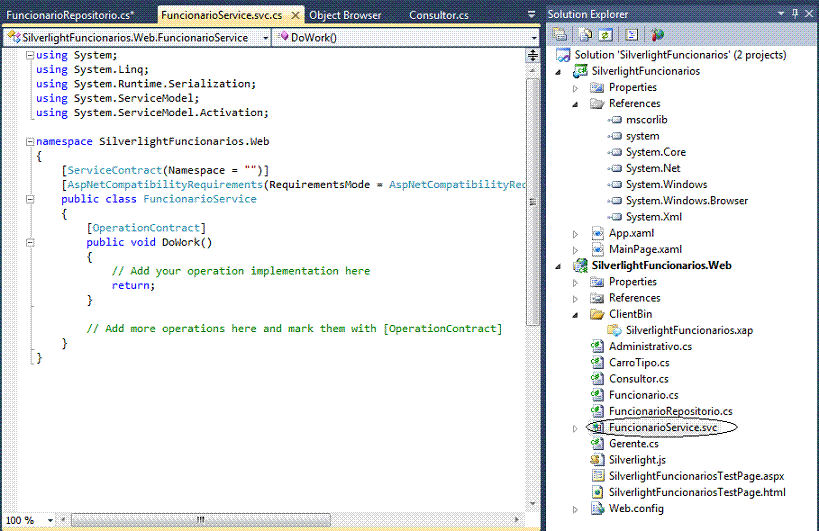Click the split editor handle above scrollbar
Viewport: 819px width, 531px height.
(532, 55)
